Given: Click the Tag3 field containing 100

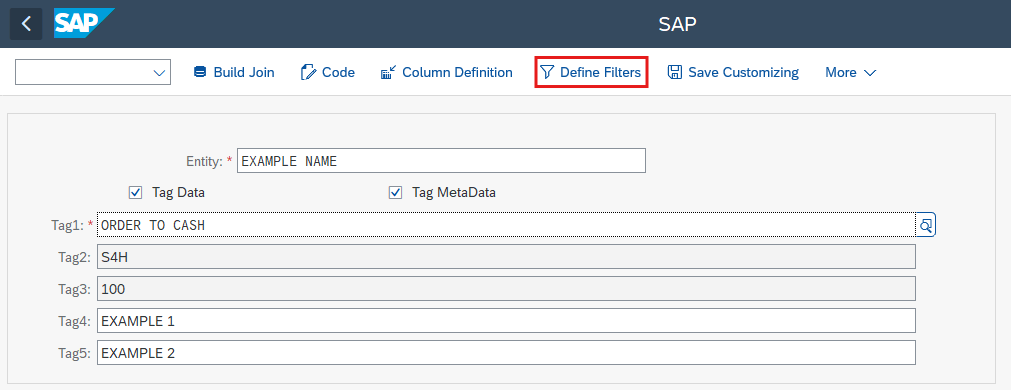Looking at the screenshot, I should click(506, 289).
